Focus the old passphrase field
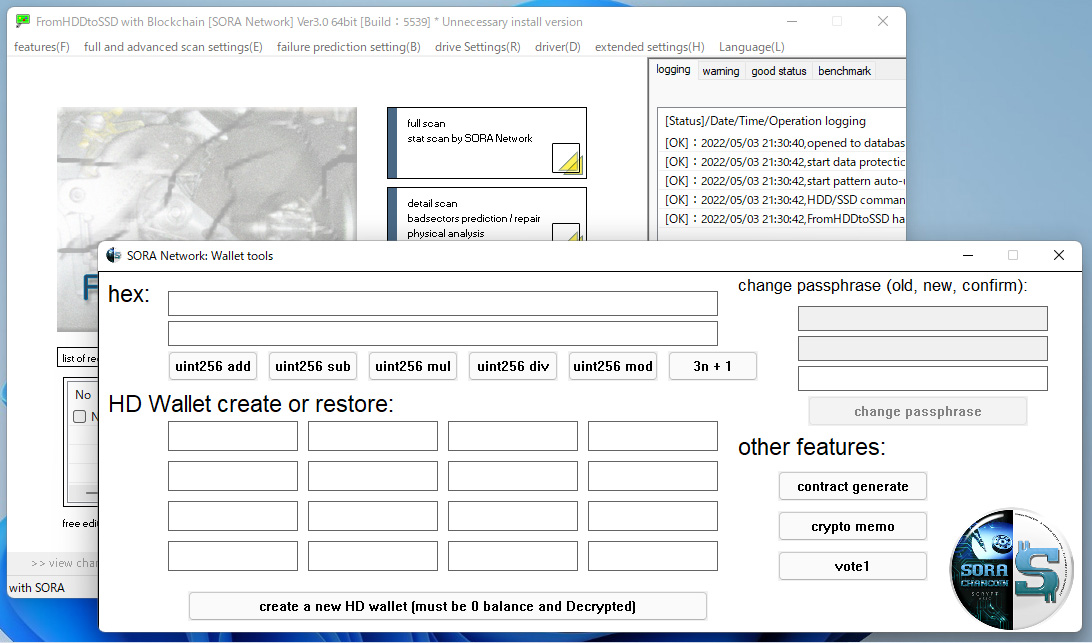 click(x=923, y=318)
